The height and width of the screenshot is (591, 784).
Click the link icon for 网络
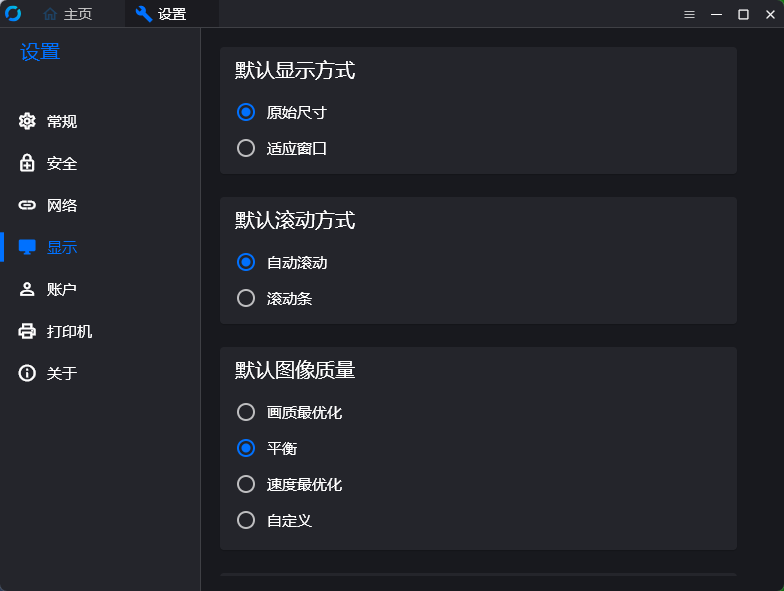27,206
